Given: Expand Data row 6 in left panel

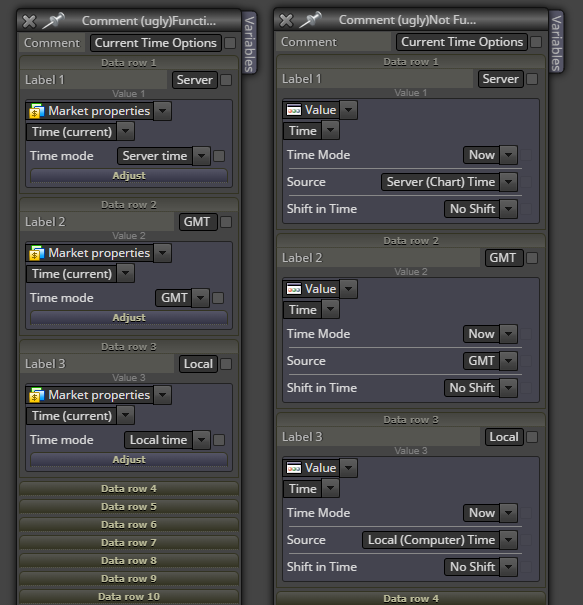Looking at the screenshot, I should point(129,525).
